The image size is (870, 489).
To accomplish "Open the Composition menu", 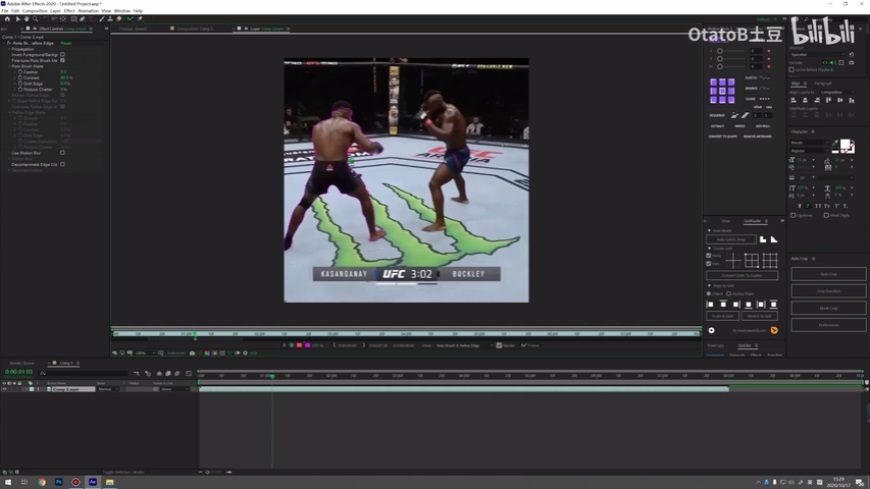I will (34, 11).
